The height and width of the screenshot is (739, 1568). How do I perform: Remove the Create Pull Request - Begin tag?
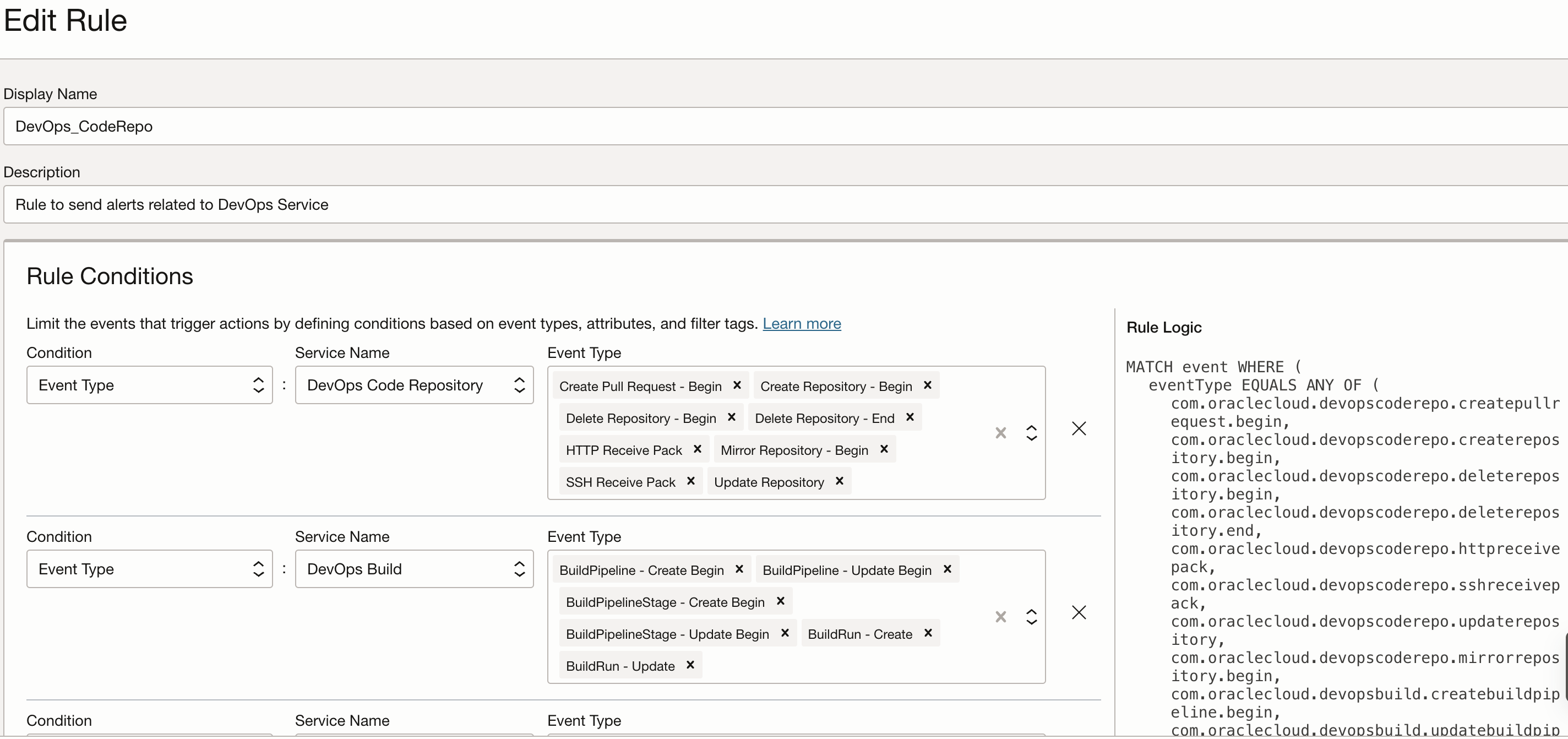coord(737,385)
